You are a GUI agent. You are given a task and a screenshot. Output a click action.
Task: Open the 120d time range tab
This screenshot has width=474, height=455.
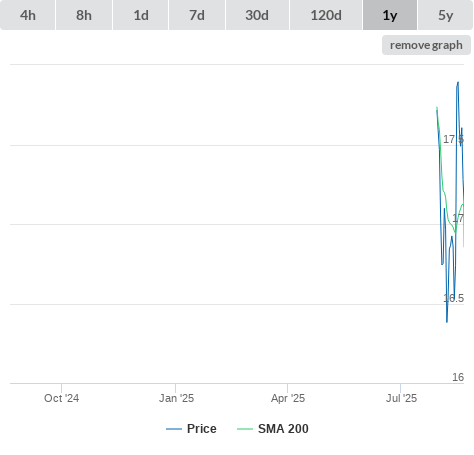click(x=326, y=15)
